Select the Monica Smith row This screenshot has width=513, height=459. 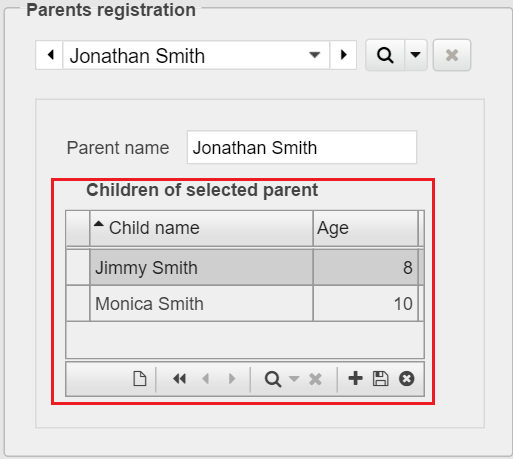[245, 304]
